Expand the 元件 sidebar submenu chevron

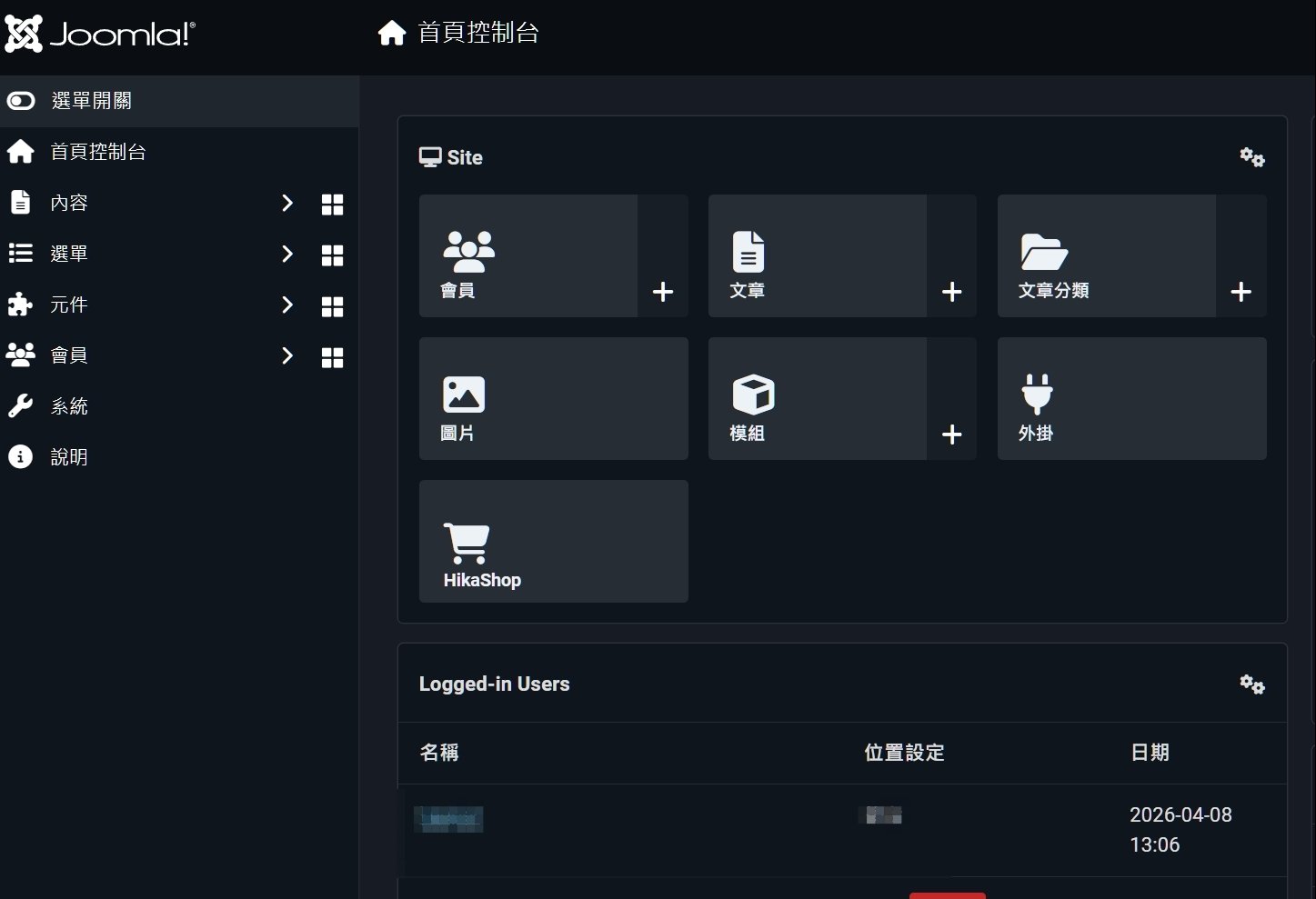click(x=287, y=305)
